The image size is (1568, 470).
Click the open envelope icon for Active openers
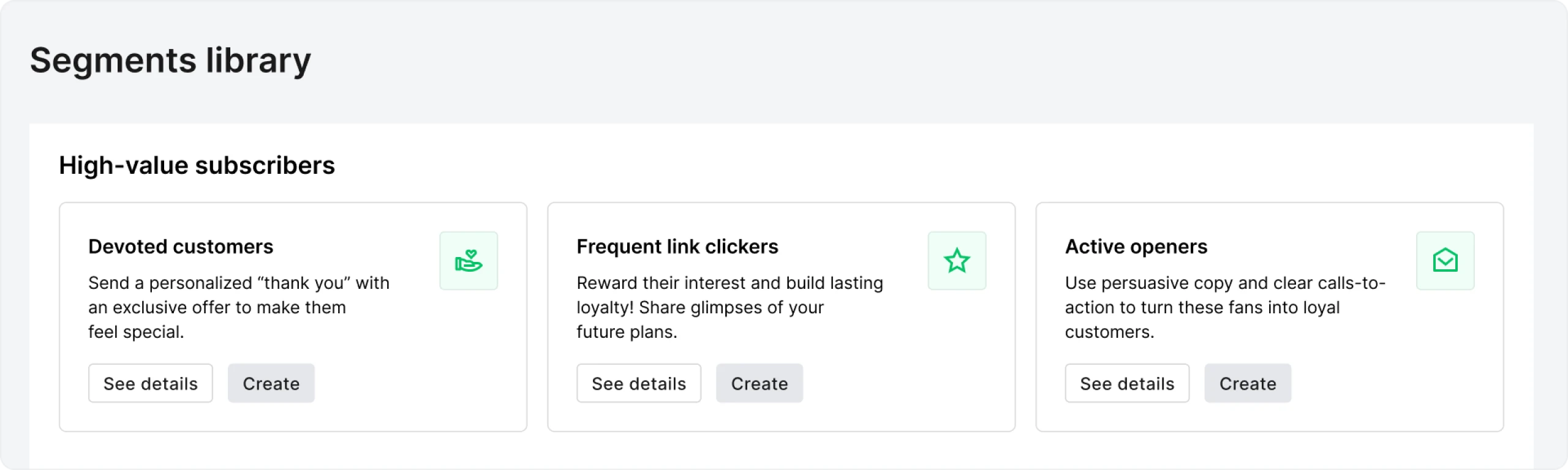click(1445, 261)
